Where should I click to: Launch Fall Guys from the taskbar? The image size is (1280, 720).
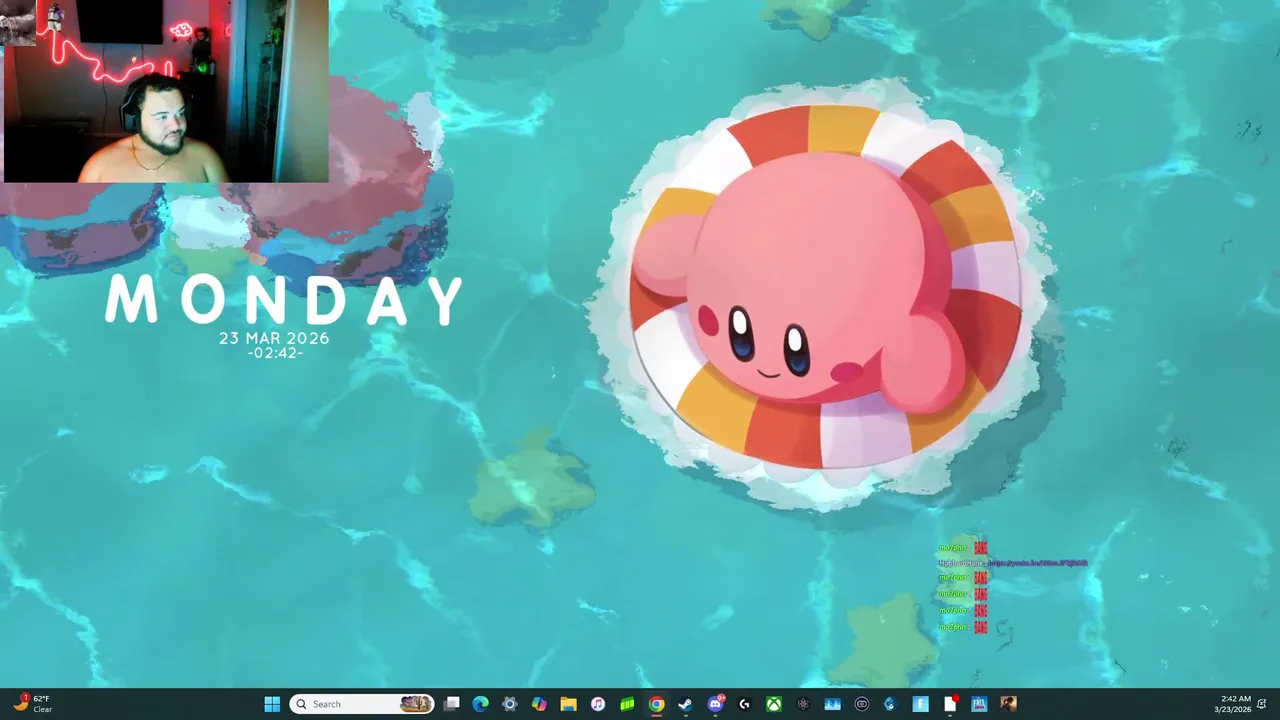[979, 704]
